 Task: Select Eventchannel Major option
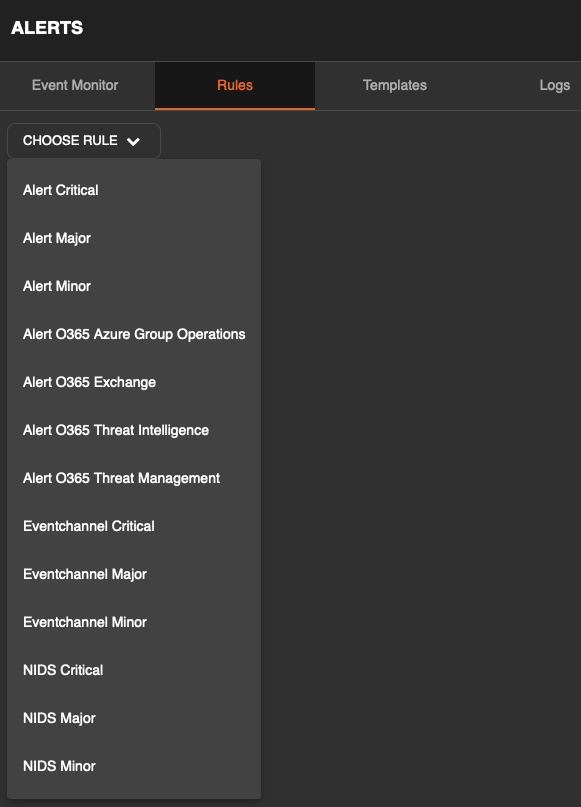[134, 574]
